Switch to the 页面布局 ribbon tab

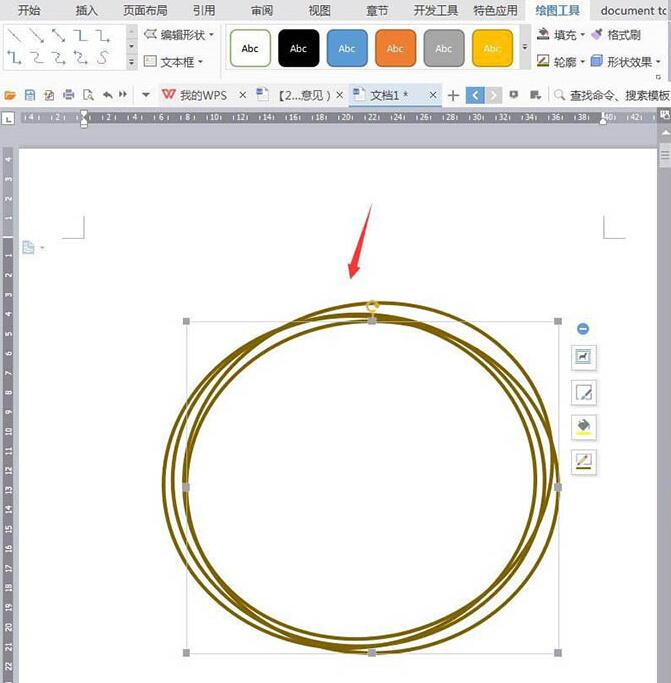145,11
